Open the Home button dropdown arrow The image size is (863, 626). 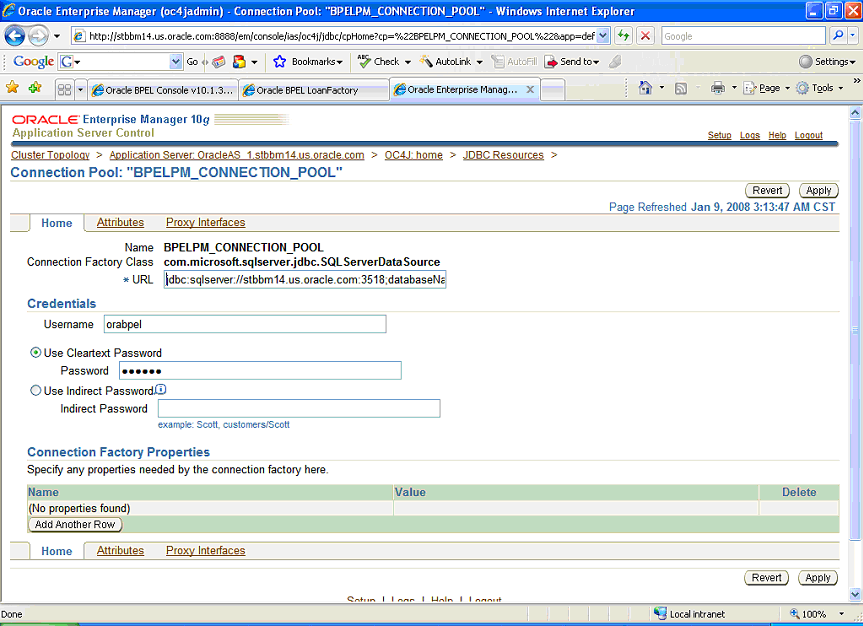pyautogui.click(x=662, y=88)
